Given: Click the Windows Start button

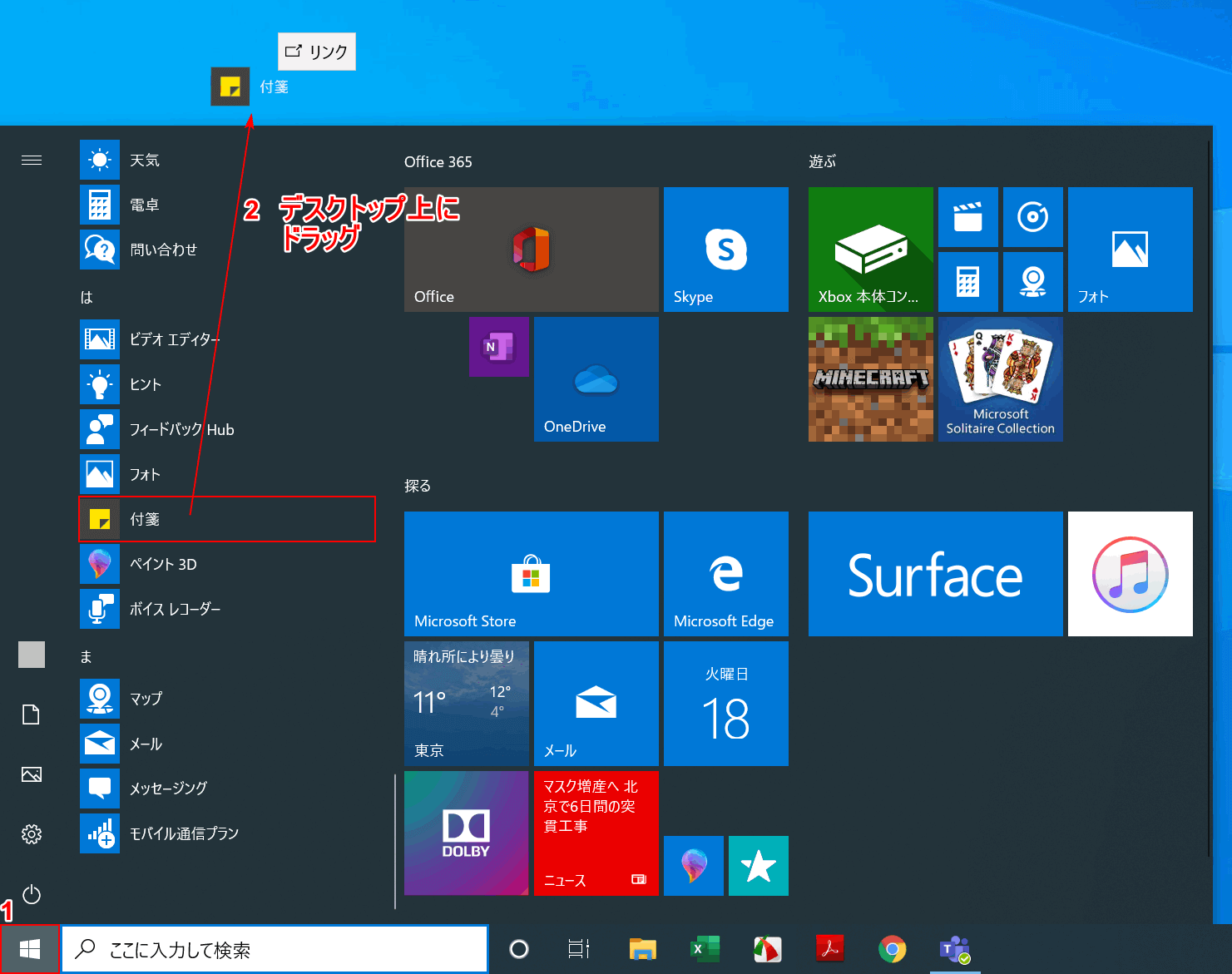Looking at the screenshot, I should pyautogui.click(x=30, y=949).
